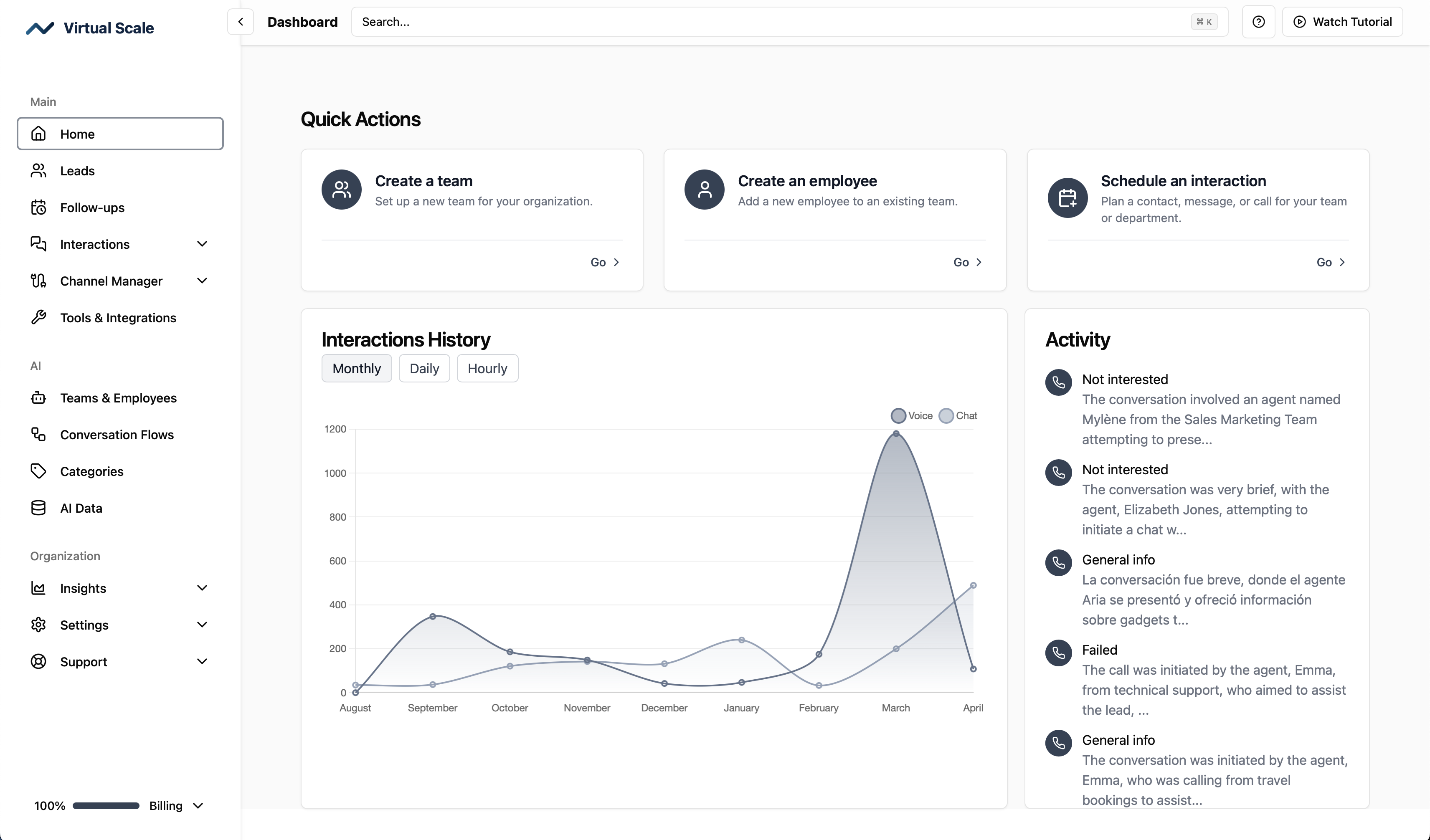Click the Create a team circular icon
Screen dimensions: 1430x840
click(341, 190)
